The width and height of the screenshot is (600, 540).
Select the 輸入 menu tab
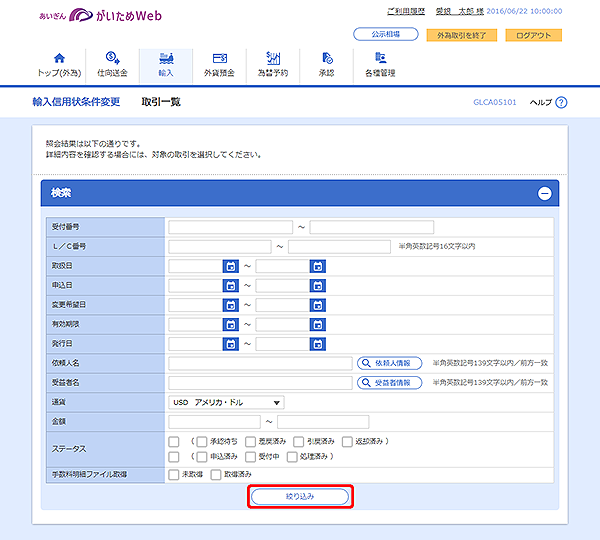[166, 64]
